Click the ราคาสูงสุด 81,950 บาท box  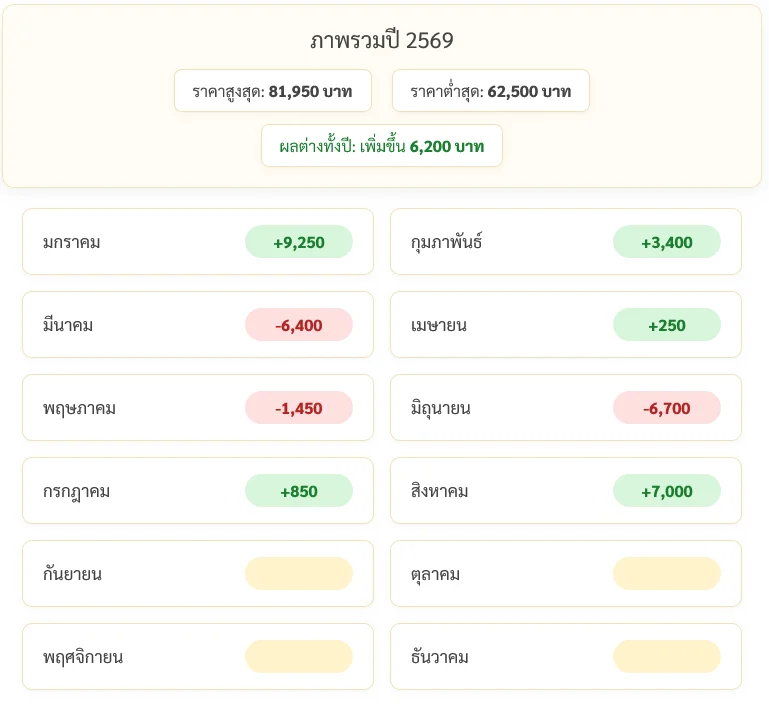coord(273,91)
